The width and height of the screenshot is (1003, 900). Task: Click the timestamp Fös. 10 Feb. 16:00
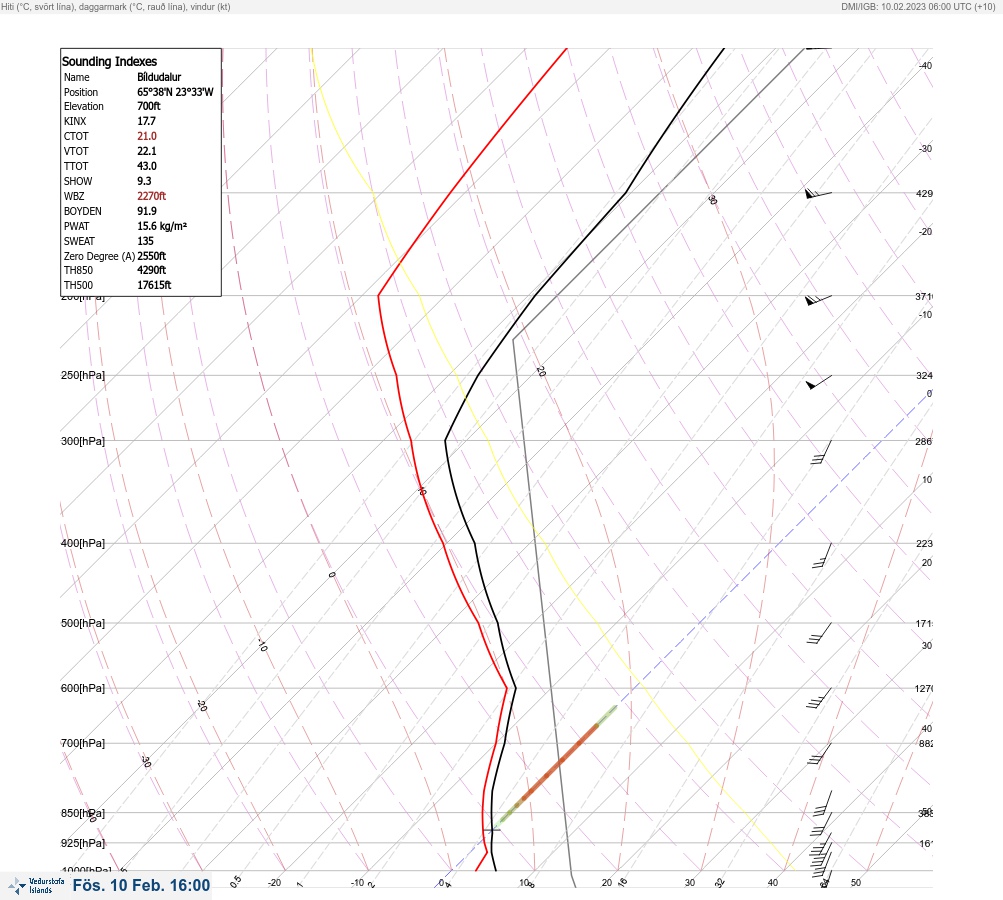pyautogui.click(x=141, y=885)
